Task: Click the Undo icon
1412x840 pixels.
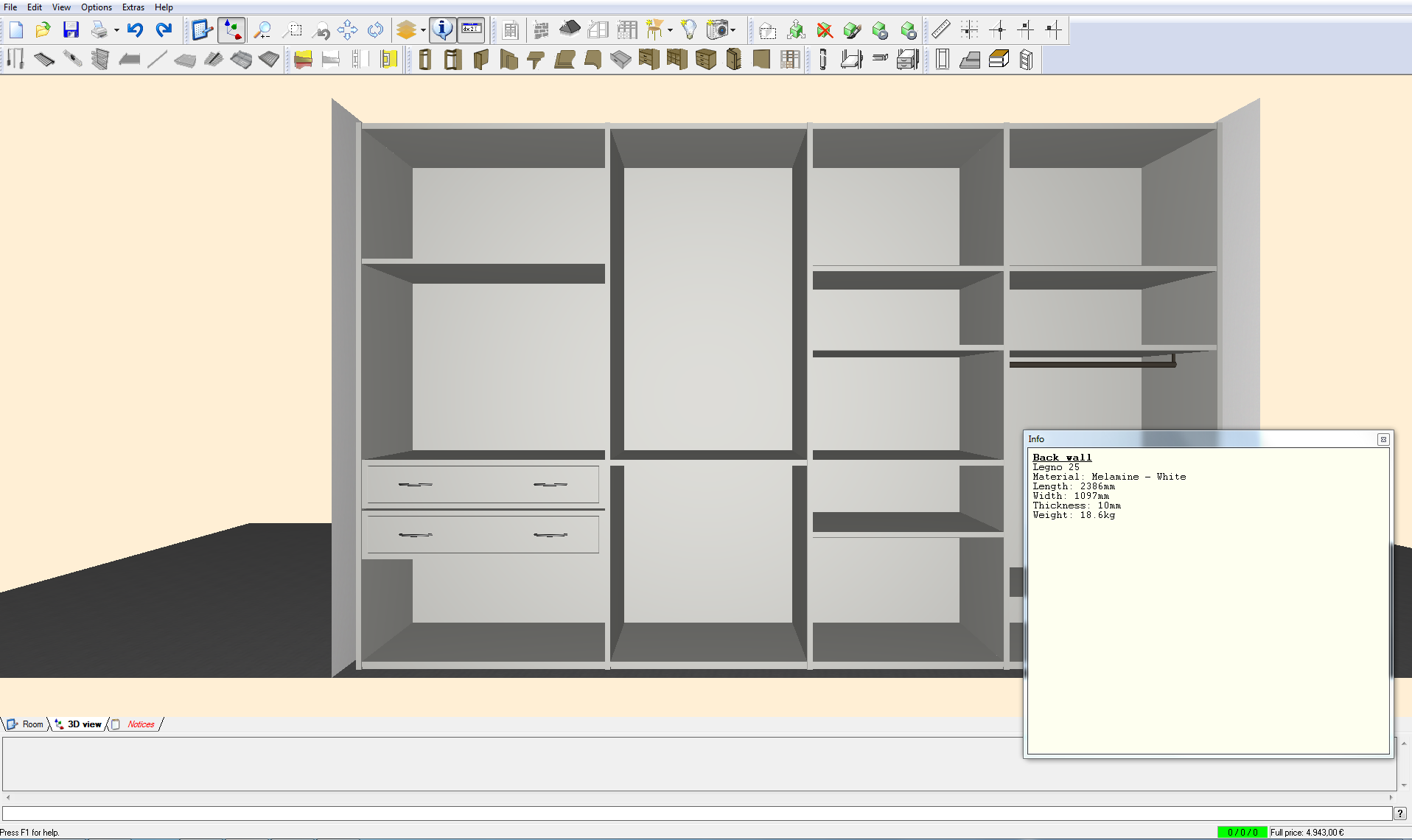Action: coord(135,29)
